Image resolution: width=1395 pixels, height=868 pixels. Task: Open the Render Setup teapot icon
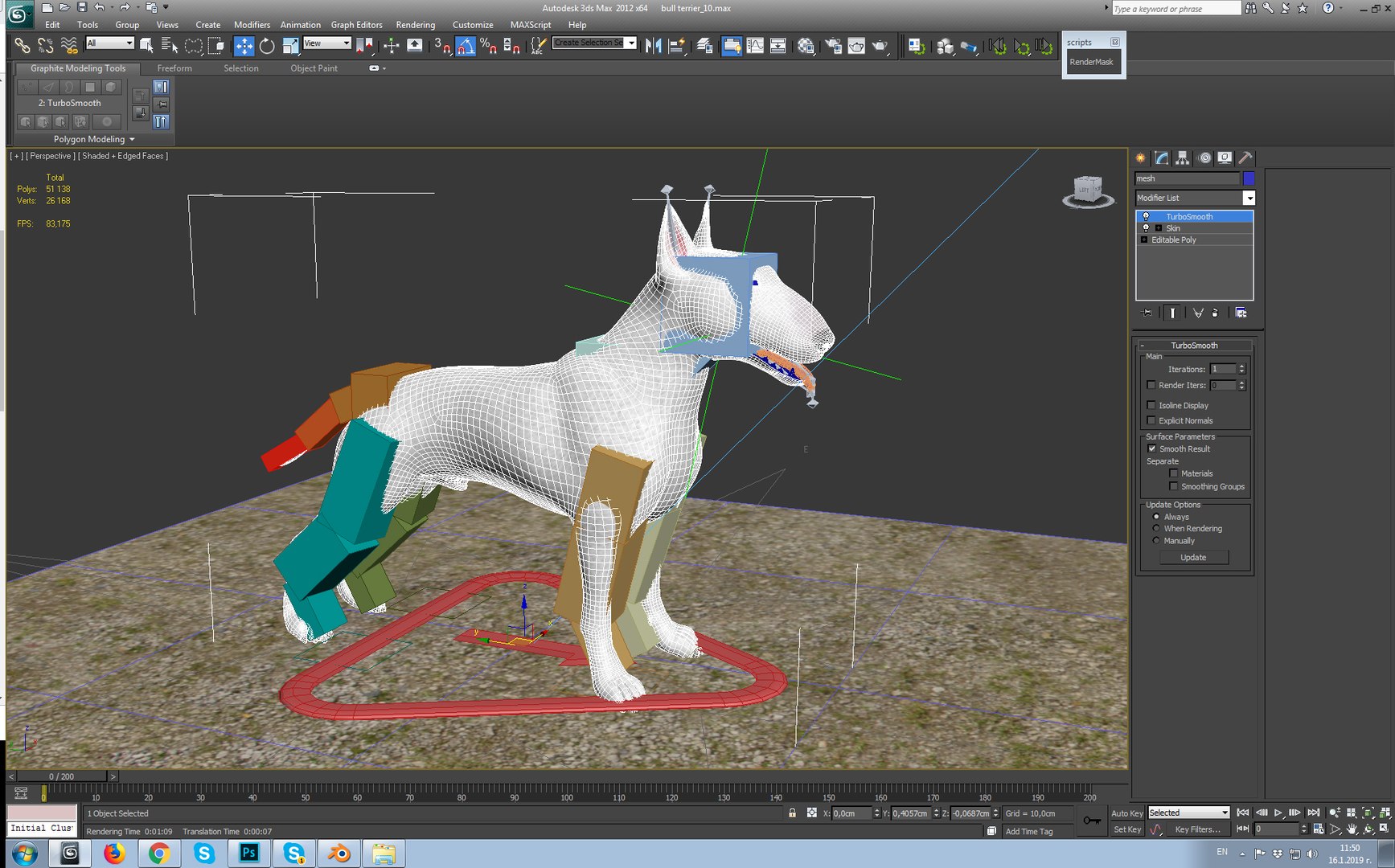(833, 46)
